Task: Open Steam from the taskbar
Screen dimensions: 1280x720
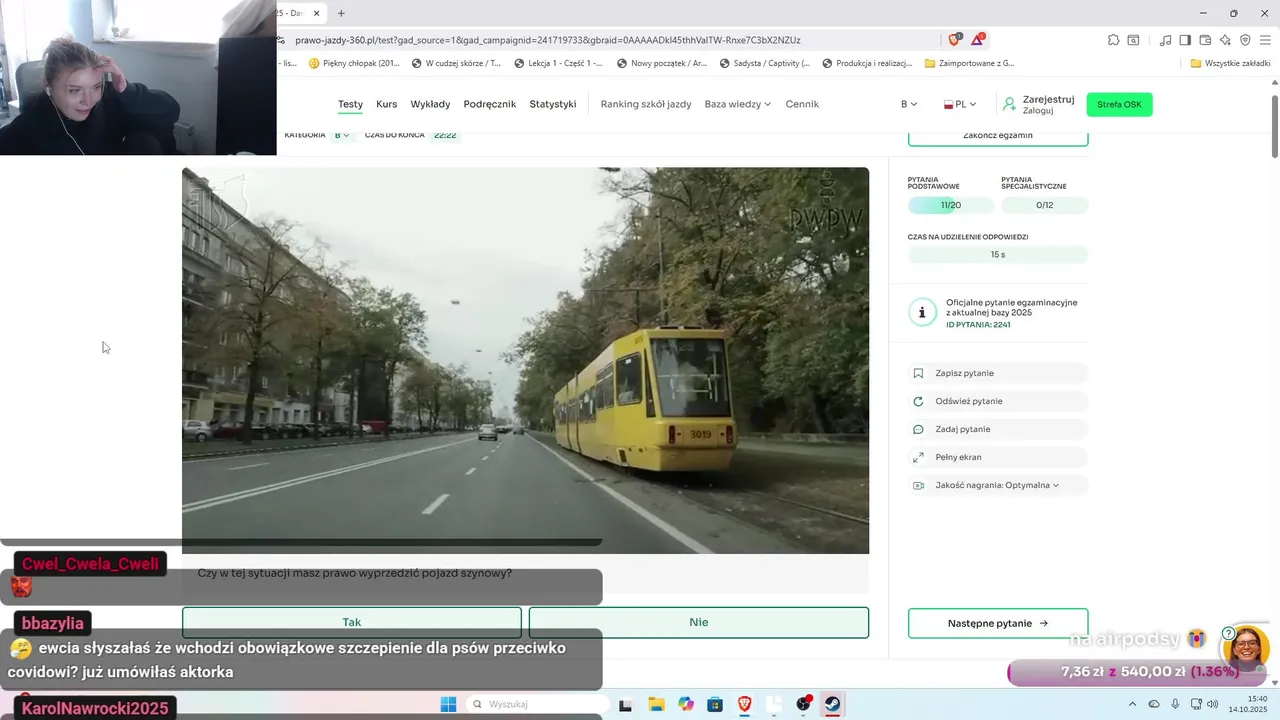Action: pos(832,704)
